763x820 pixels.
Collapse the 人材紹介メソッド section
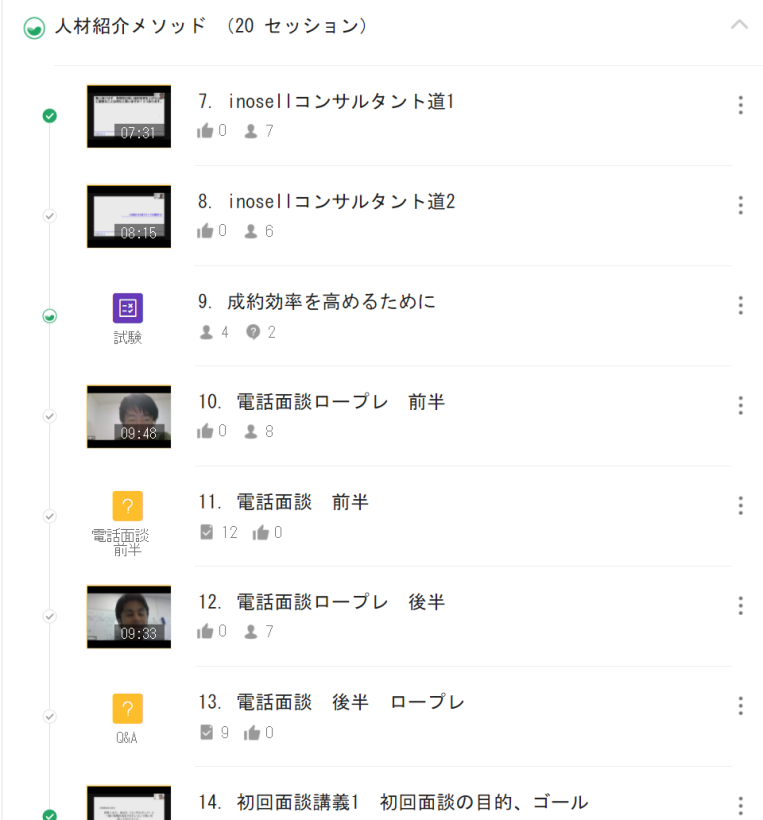[x=739, y=25]
